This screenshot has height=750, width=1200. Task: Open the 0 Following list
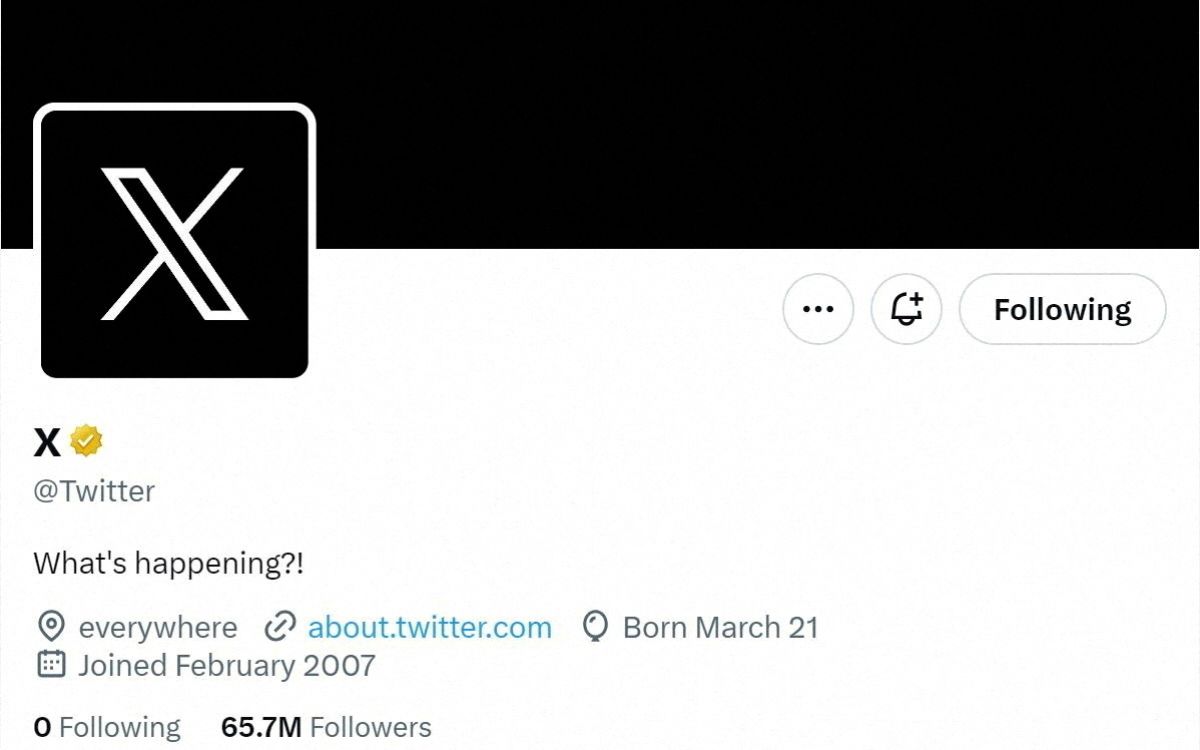tap(106, 727)
